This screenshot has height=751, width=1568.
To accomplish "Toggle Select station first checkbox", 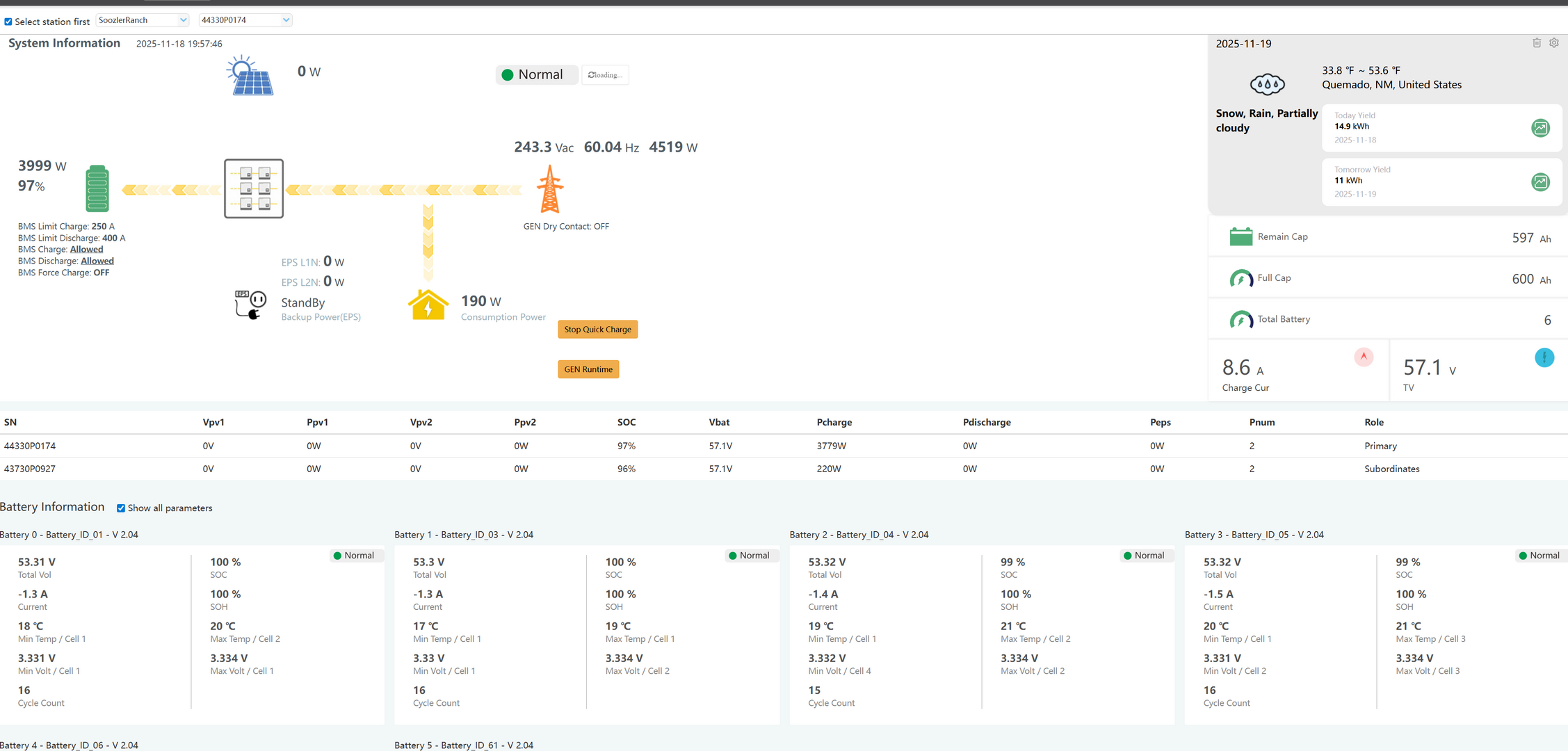I will pos(8,22).
